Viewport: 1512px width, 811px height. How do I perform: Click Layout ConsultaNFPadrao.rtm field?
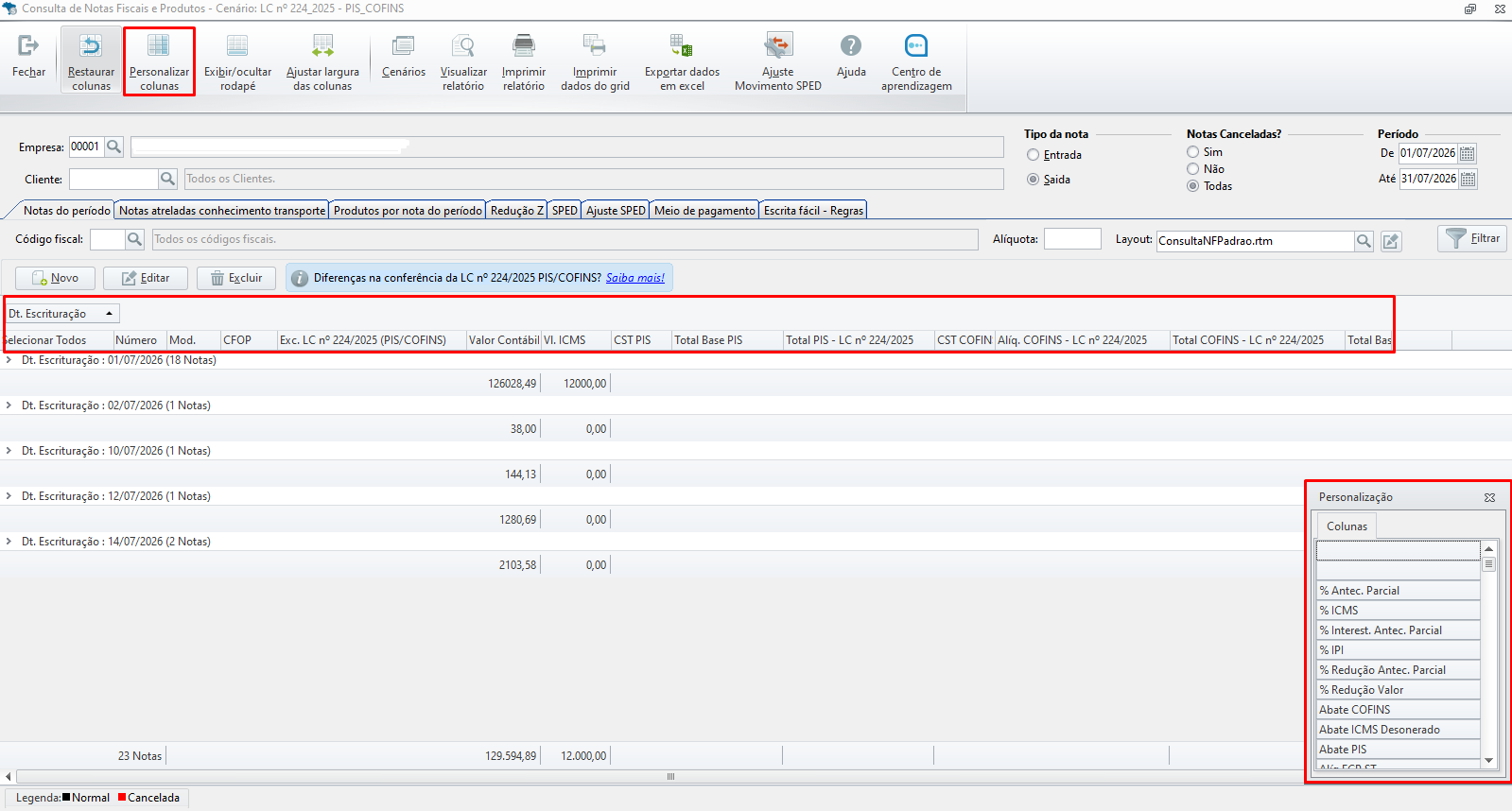pyautogui.click(x=1255, y=241)
